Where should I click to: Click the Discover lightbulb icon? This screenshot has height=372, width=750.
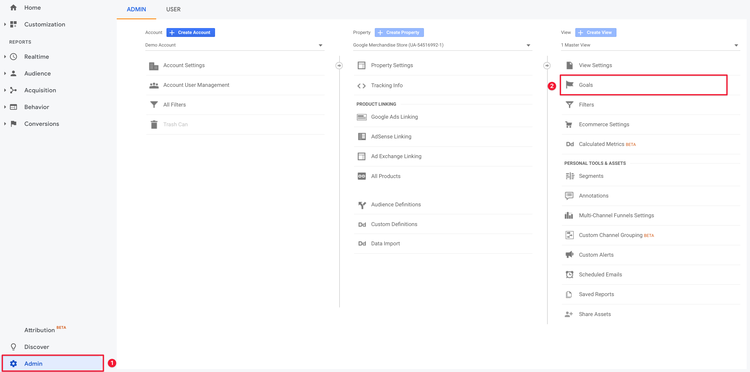coord(13,347)
